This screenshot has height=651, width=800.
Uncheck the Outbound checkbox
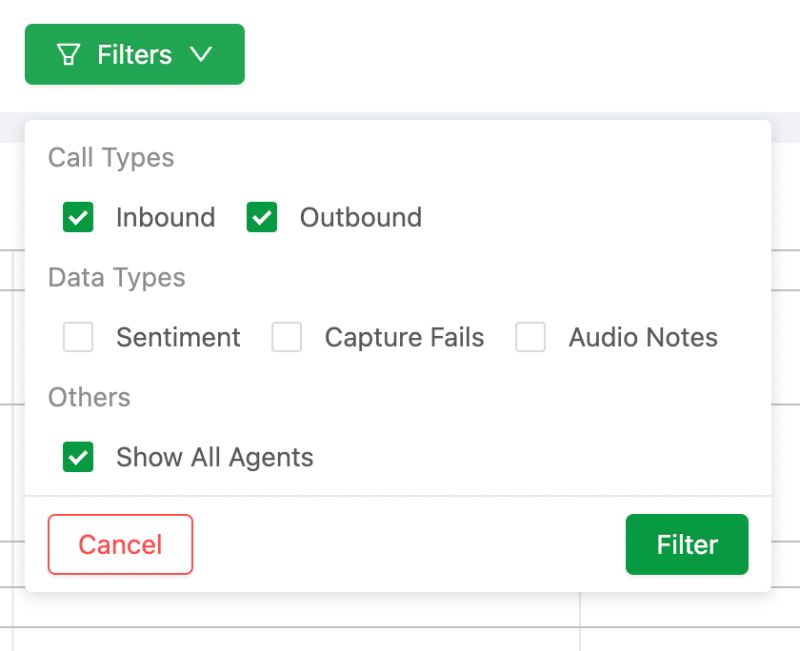pos(262,217)
